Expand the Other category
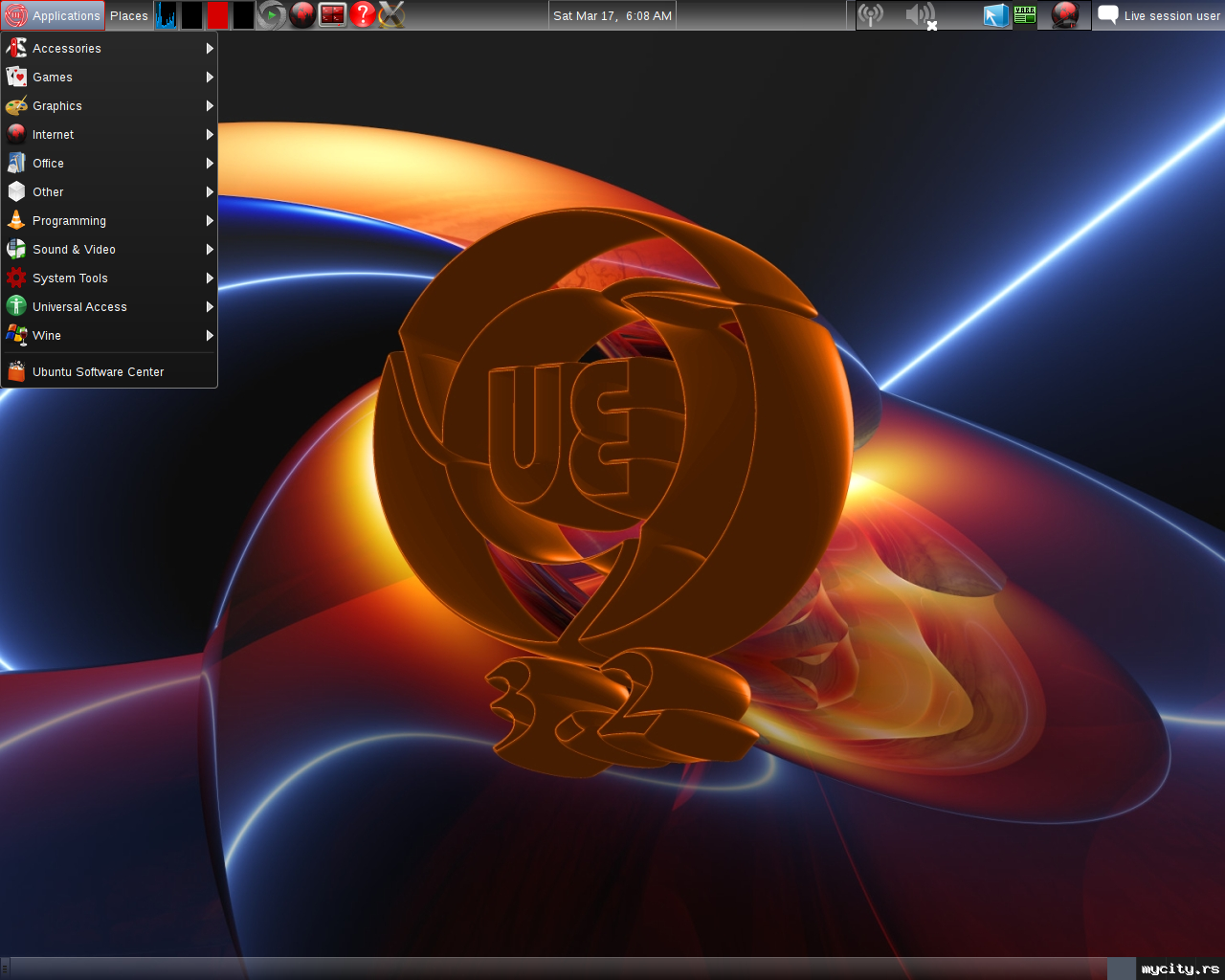 point(109,191)
